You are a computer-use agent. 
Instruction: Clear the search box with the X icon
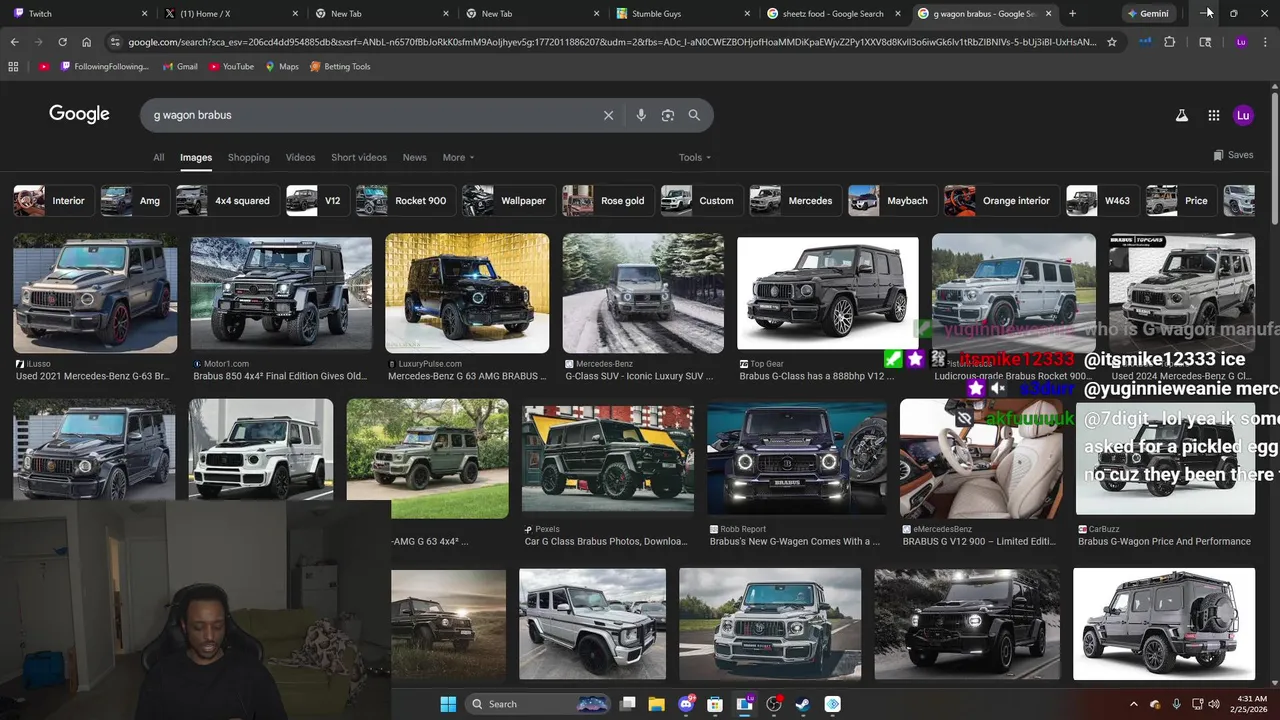point(608,115)
